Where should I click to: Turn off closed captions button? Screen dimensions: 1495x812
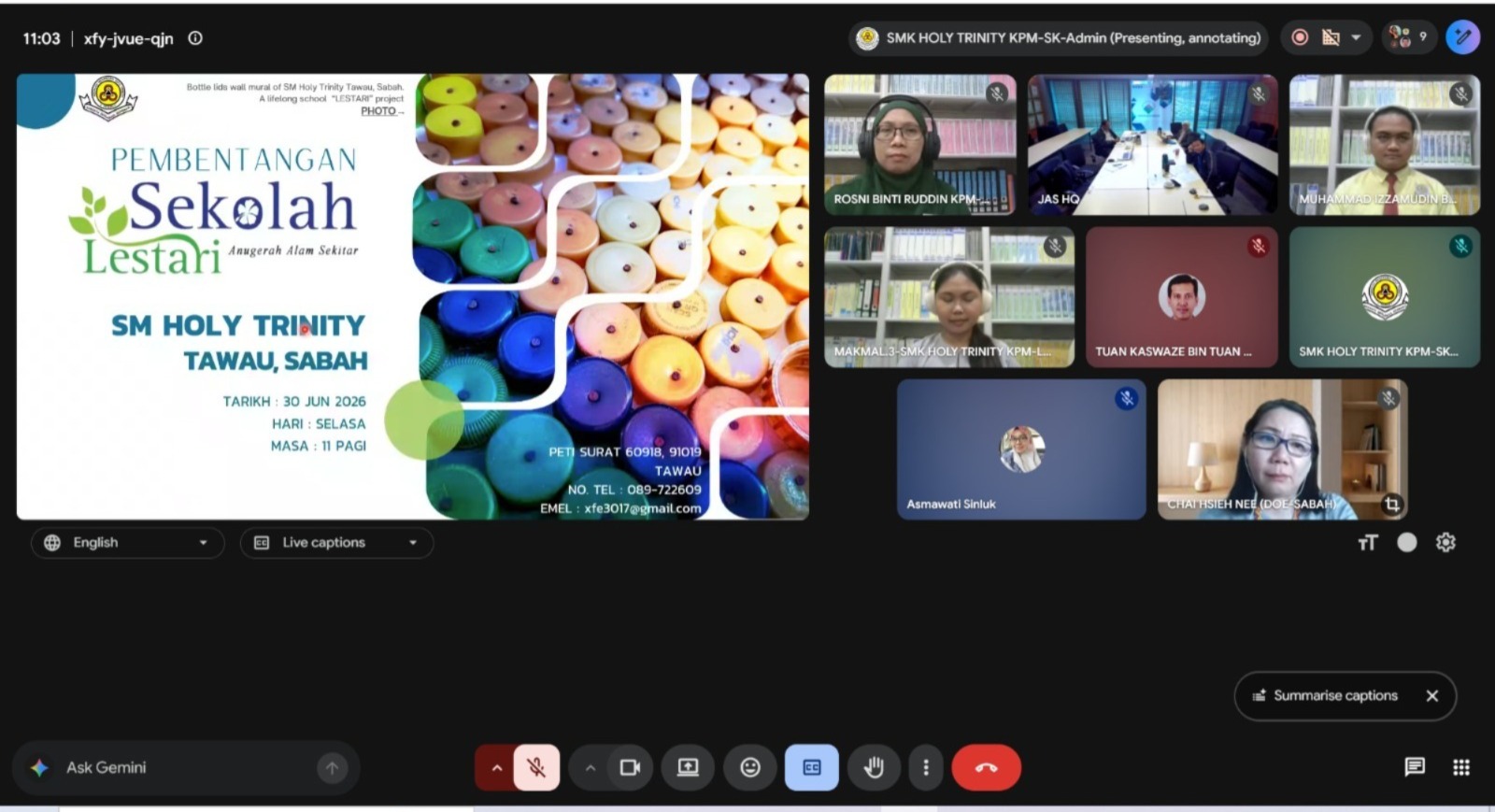[x=811, y=767]
